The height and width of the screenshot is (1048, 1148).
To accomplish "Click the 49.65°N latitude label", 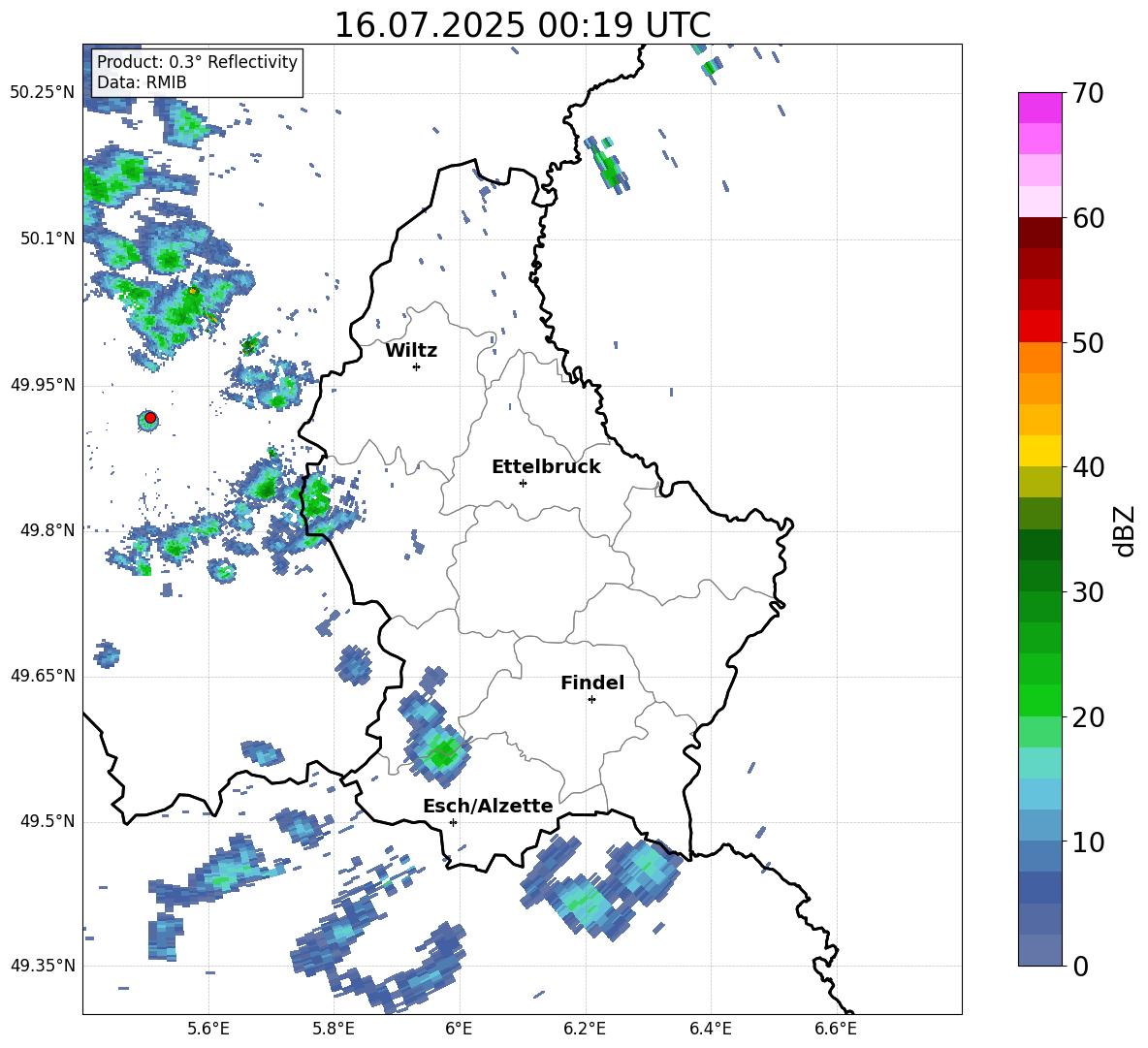I will (43, 676).
